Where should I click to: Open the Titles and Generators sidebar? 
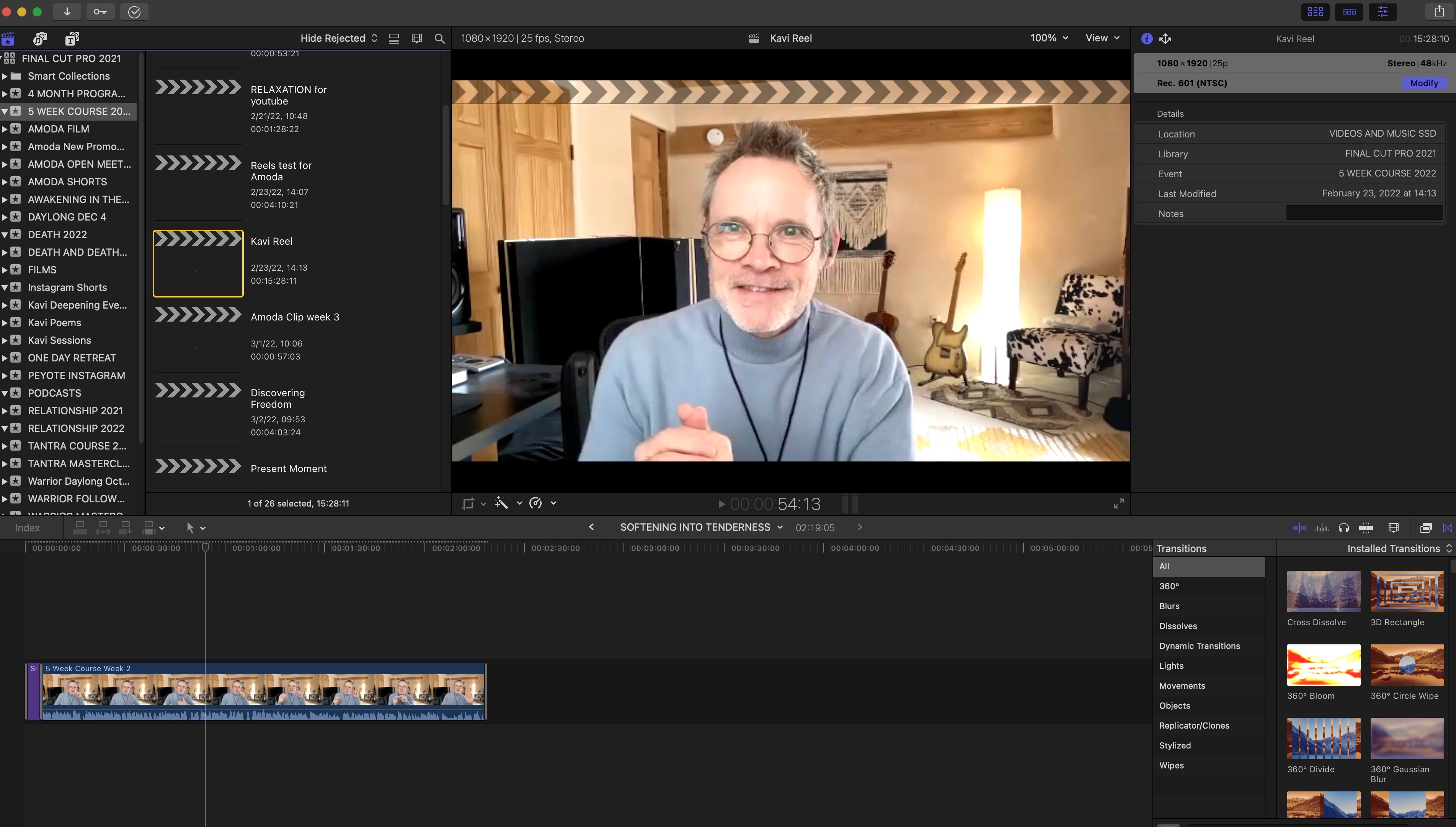72,39
